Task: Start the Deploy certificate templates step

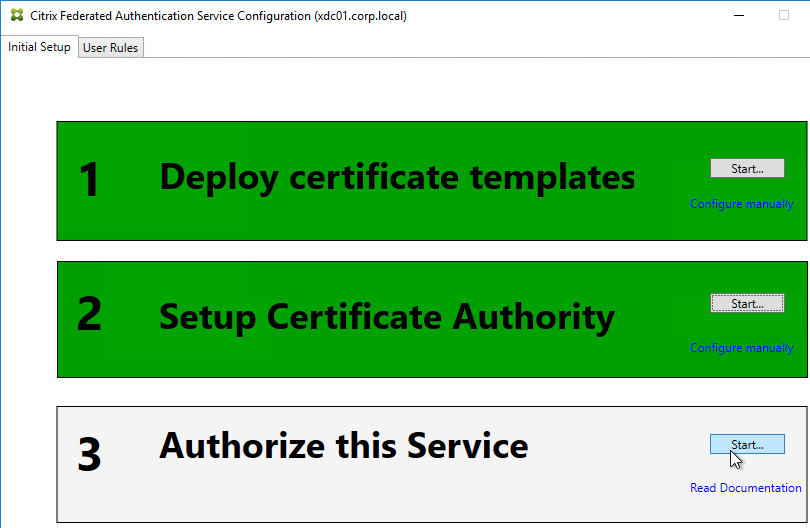Action: click(x=747, y=168)
